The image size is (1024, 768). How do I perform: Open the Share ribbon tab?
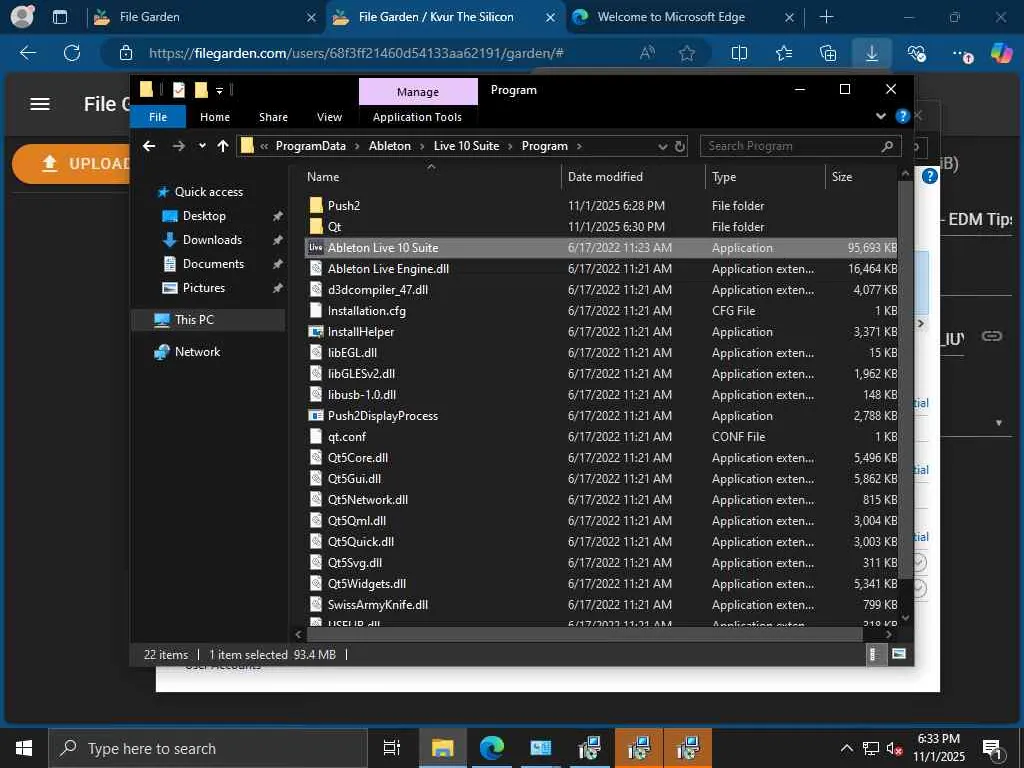[x=273, y=117]
